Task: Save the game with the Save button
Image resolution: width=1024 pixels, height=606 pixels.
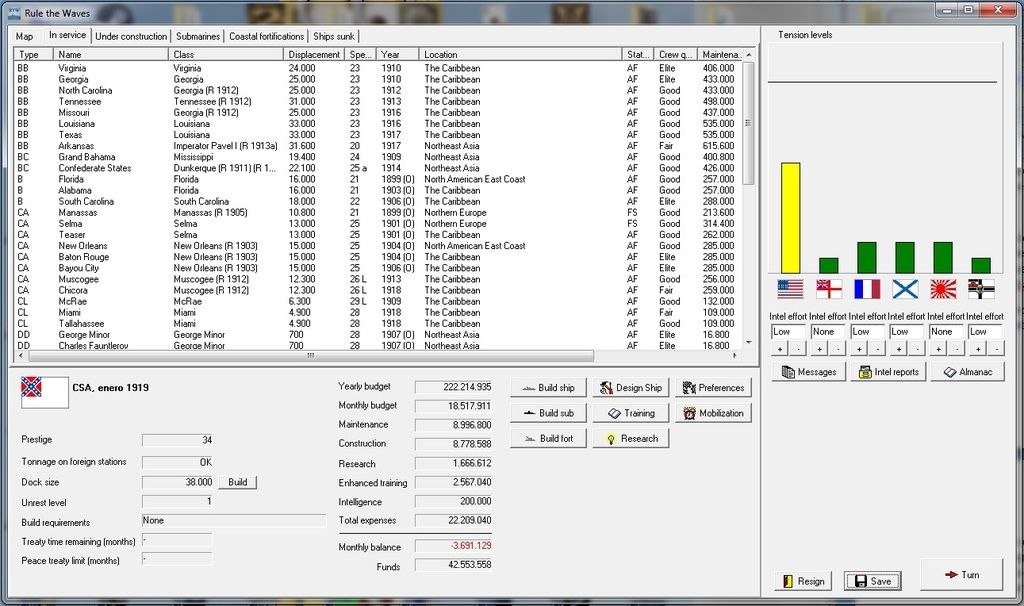Action: tap(872, 581)
